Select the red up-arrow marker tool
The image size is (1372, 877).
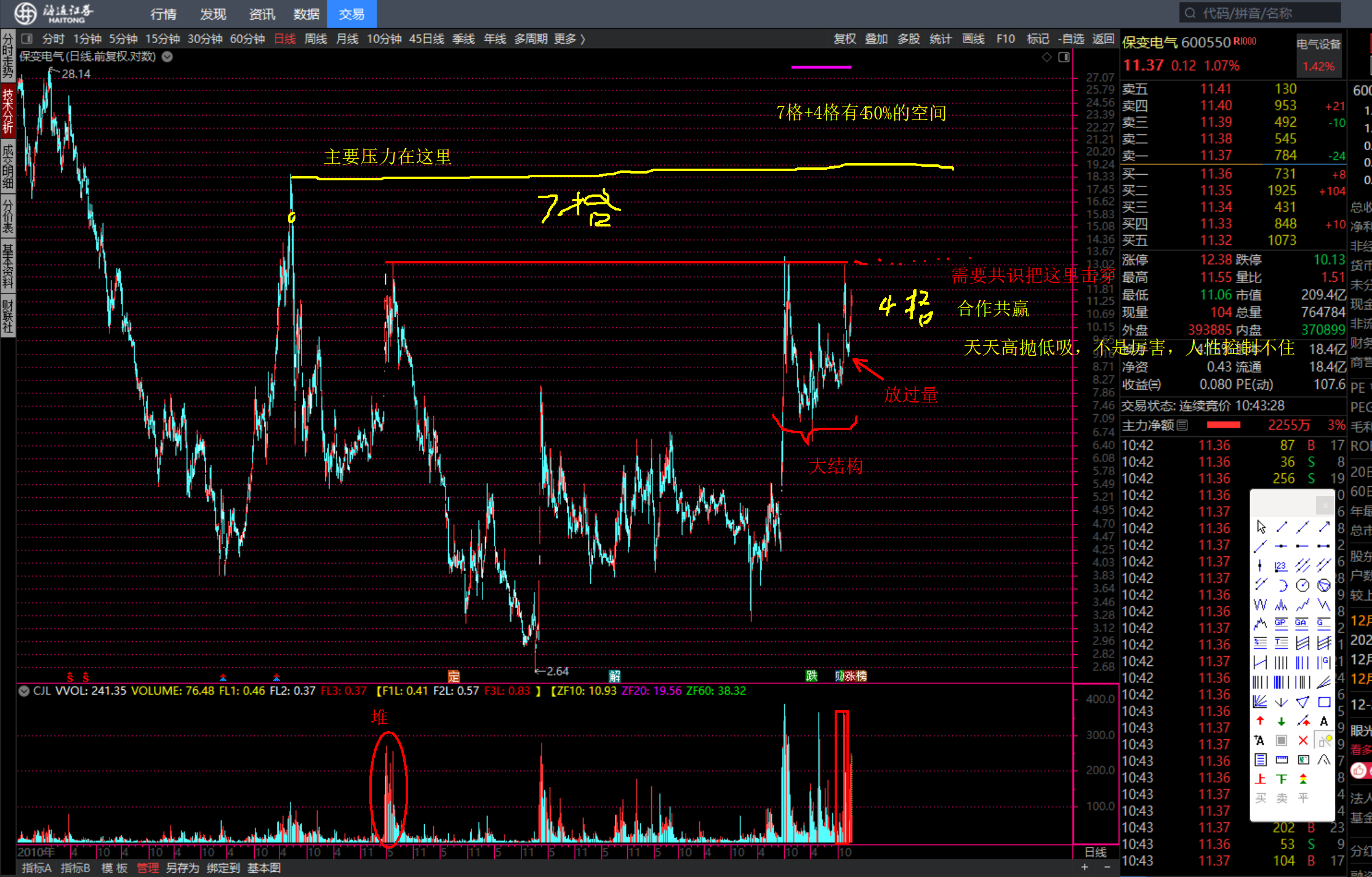point(1260,721)
